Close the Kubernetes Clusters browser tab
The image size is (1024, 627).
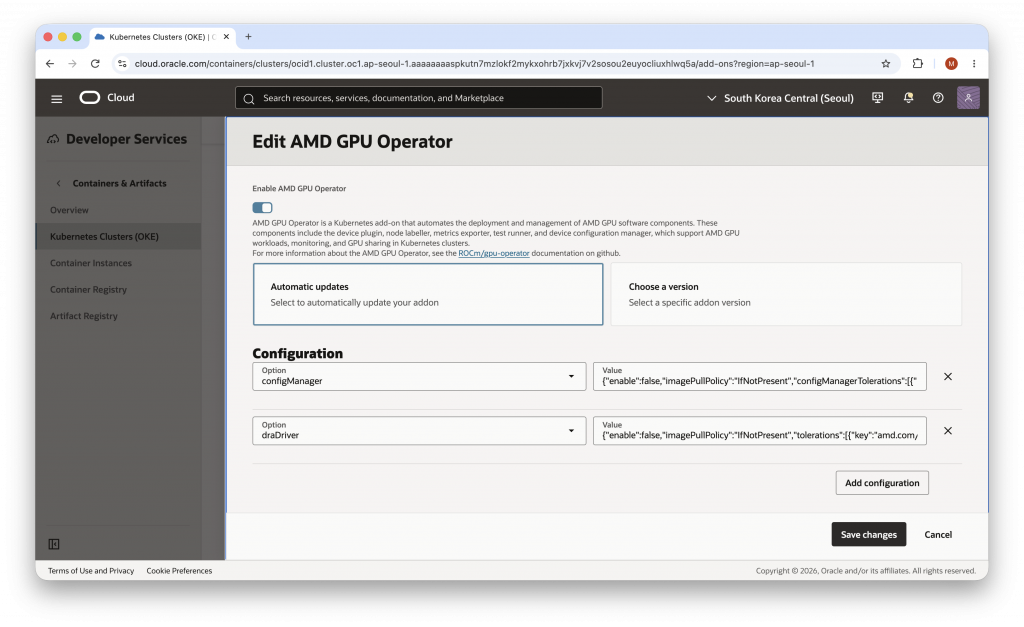pos(226,37)
